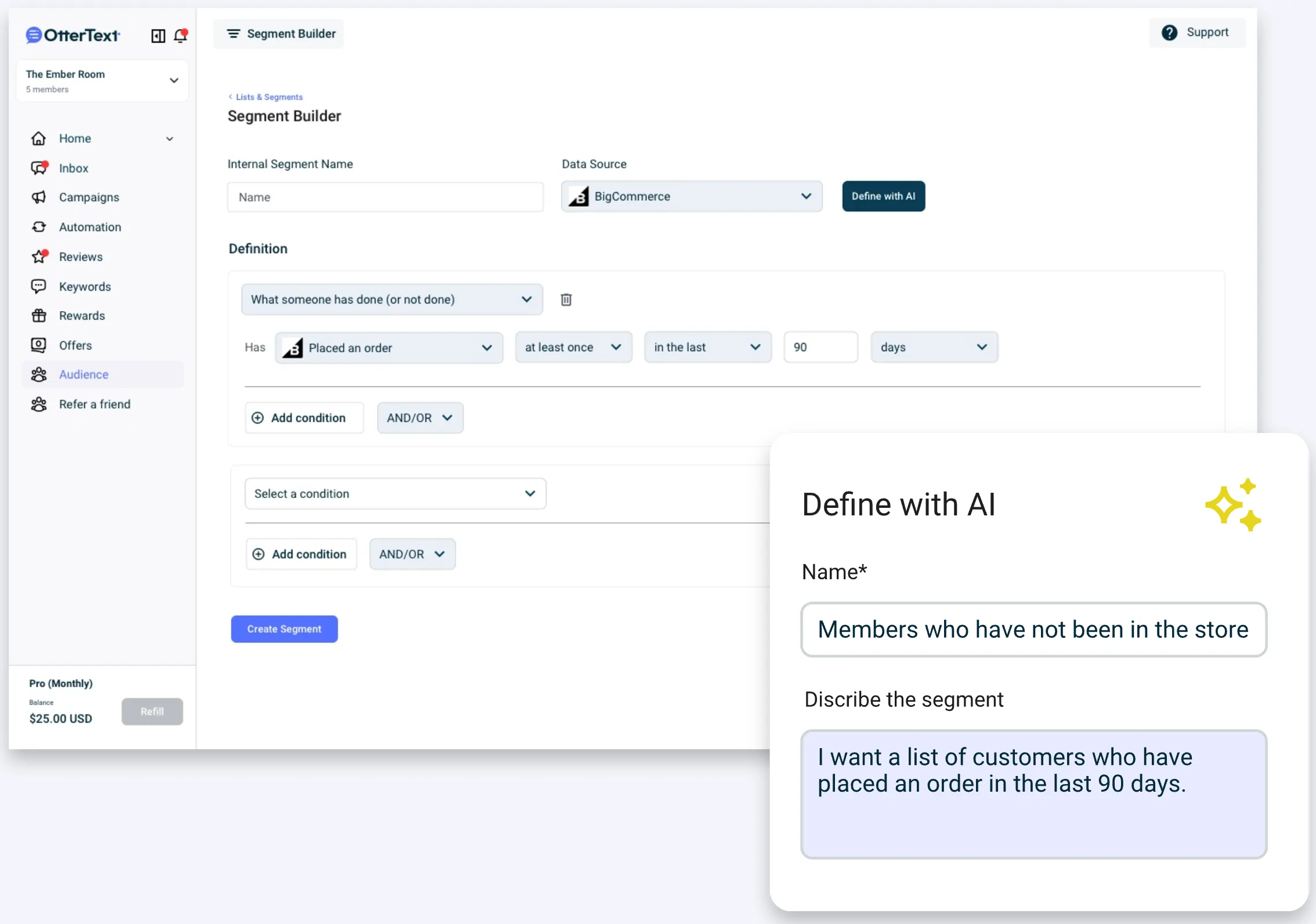
Task: Open the Automation menu item
Action: pyautogui.click(x=90, y=227)
